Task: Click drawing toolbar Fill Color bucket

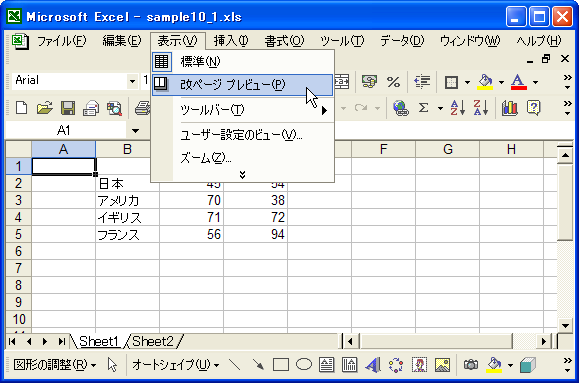Action: 494,365
